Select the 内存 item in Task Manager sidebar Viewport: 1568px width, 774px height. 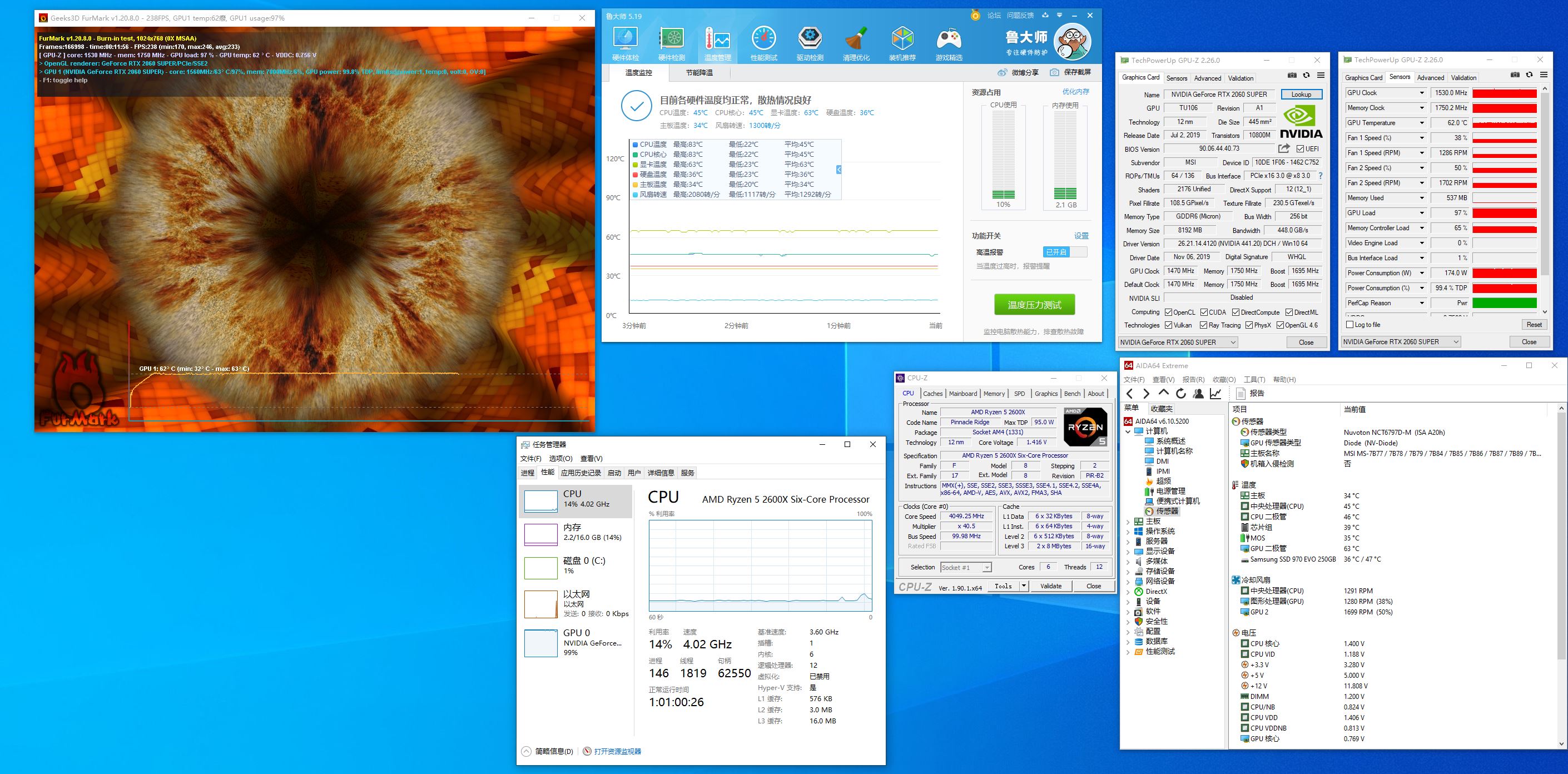point(575,533)
